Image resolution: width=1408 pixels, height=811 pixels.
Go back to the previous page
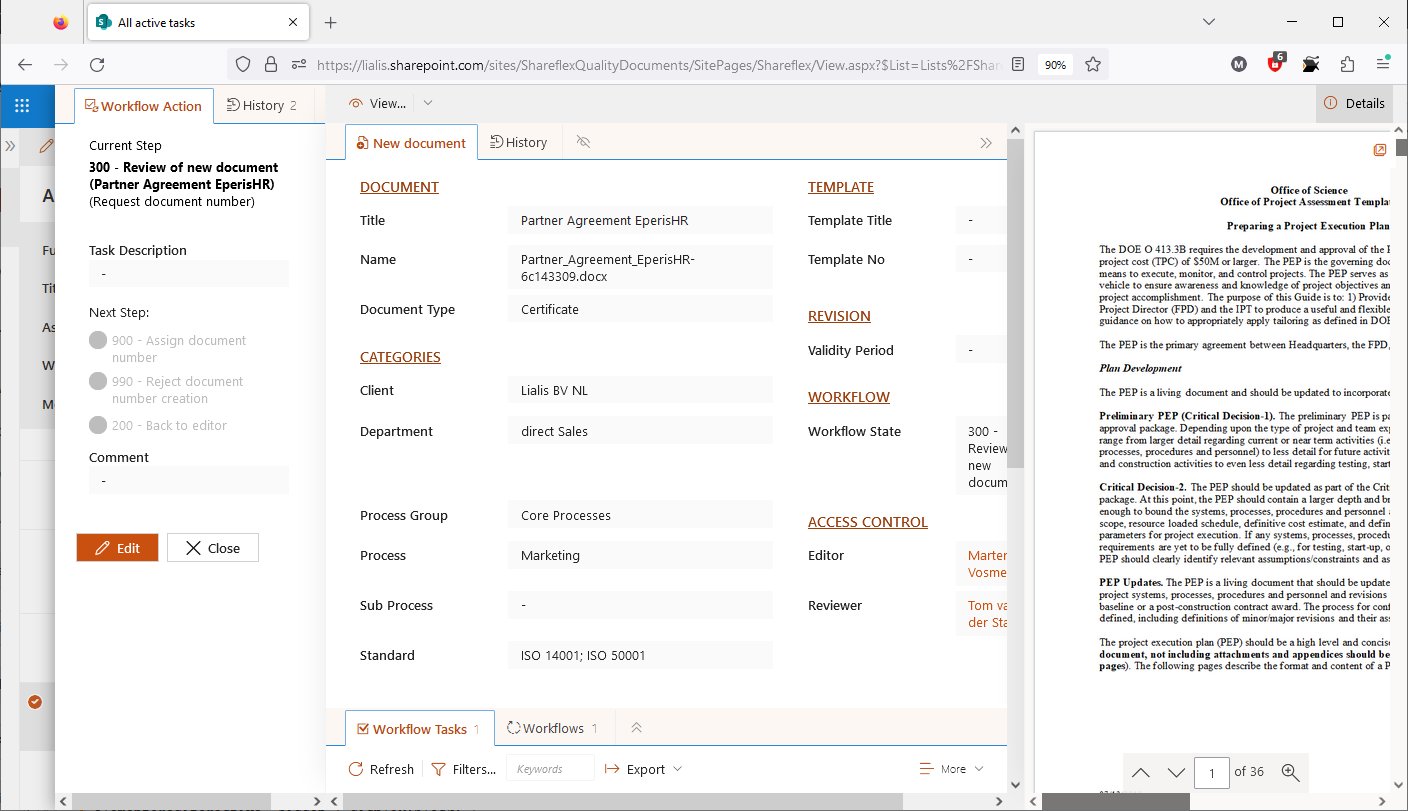coord(25,64)
